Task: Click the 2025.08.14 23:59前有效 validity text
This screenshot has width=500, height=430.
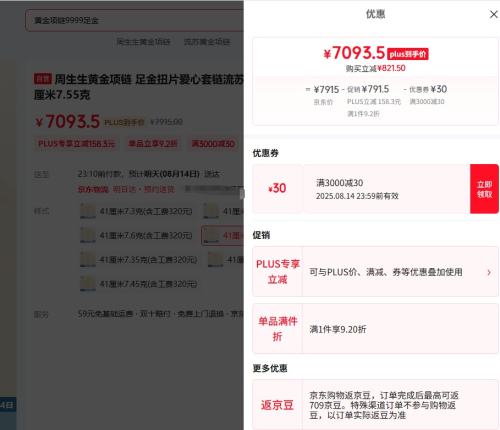Action: (x=357, y=196)
